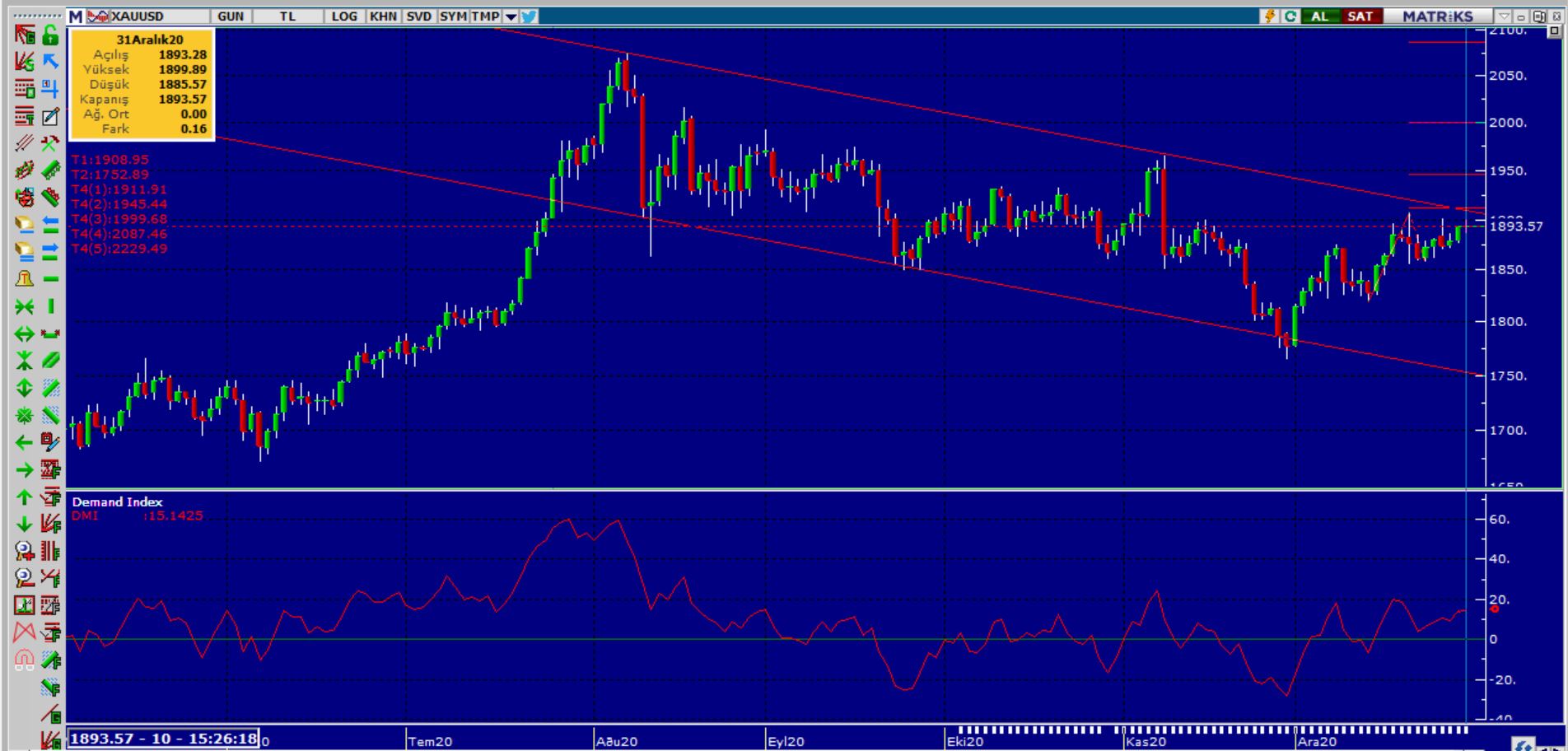Click the green AL buy button
This screenshot has width=1568, height=751.
click(1320, 16)
